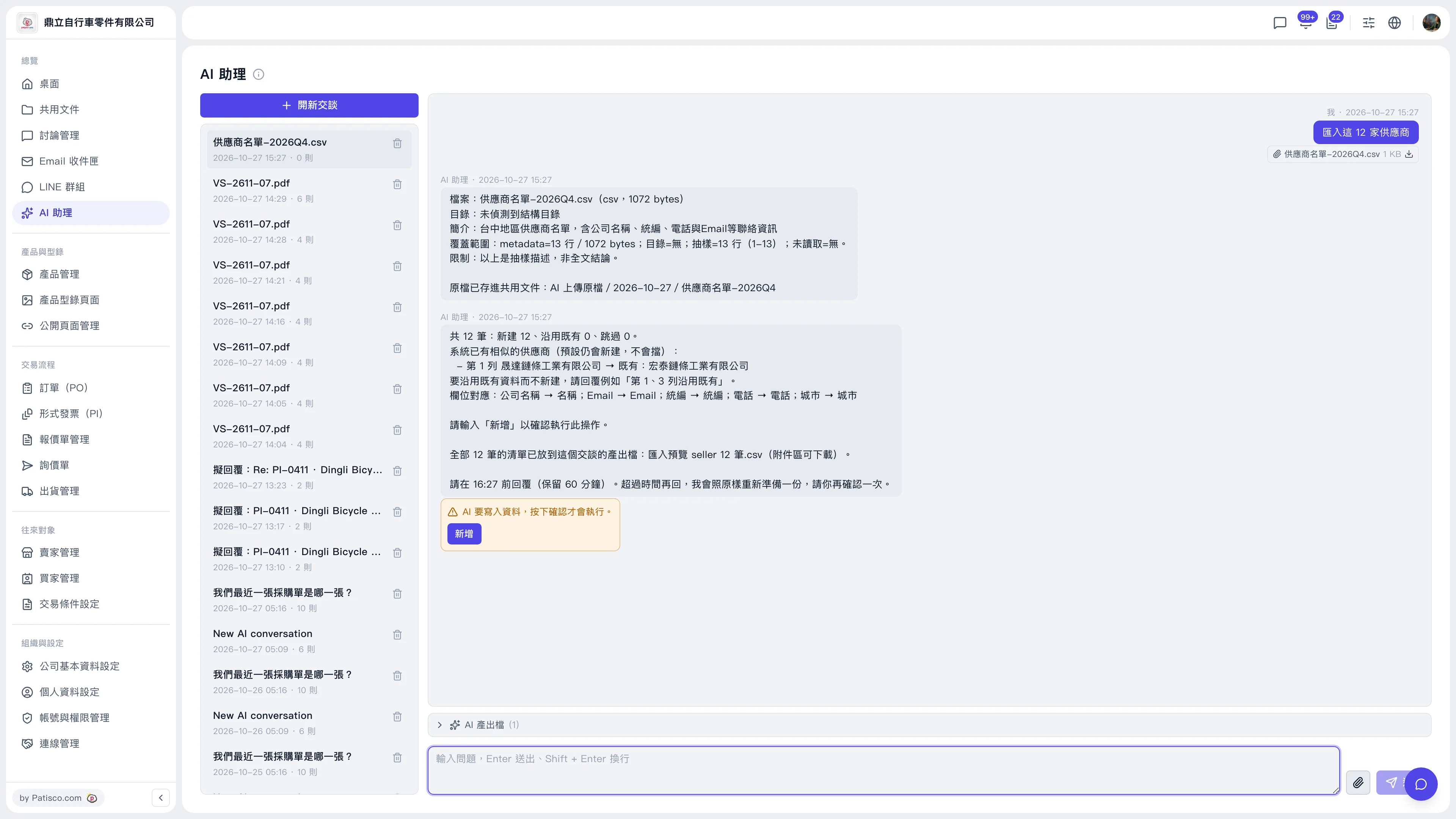Screen dimensions: 1456x819
Task: Click the info icon beside AI 助理 title
Action: 258,74
